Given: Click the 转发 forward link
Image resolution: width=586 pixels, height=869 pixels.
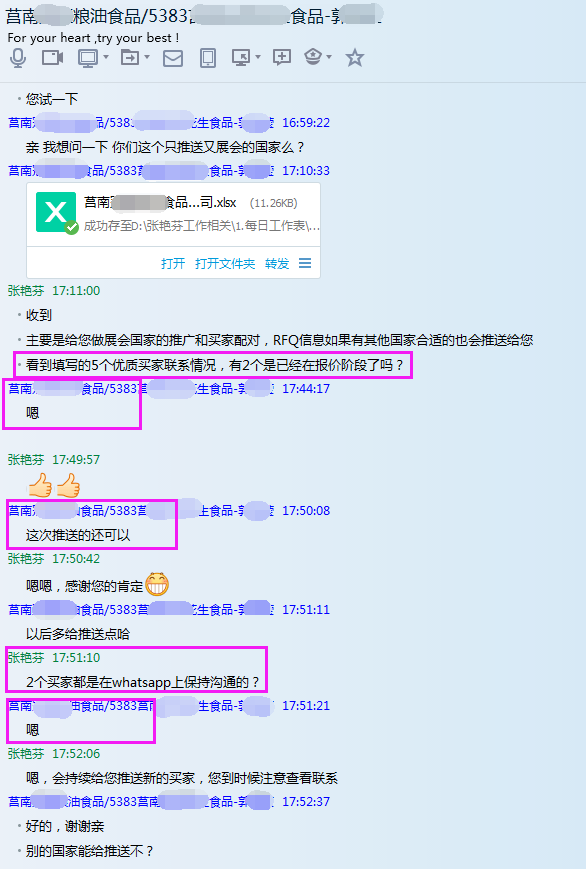Looking at the screenshot, I should [x=277, y=263].
